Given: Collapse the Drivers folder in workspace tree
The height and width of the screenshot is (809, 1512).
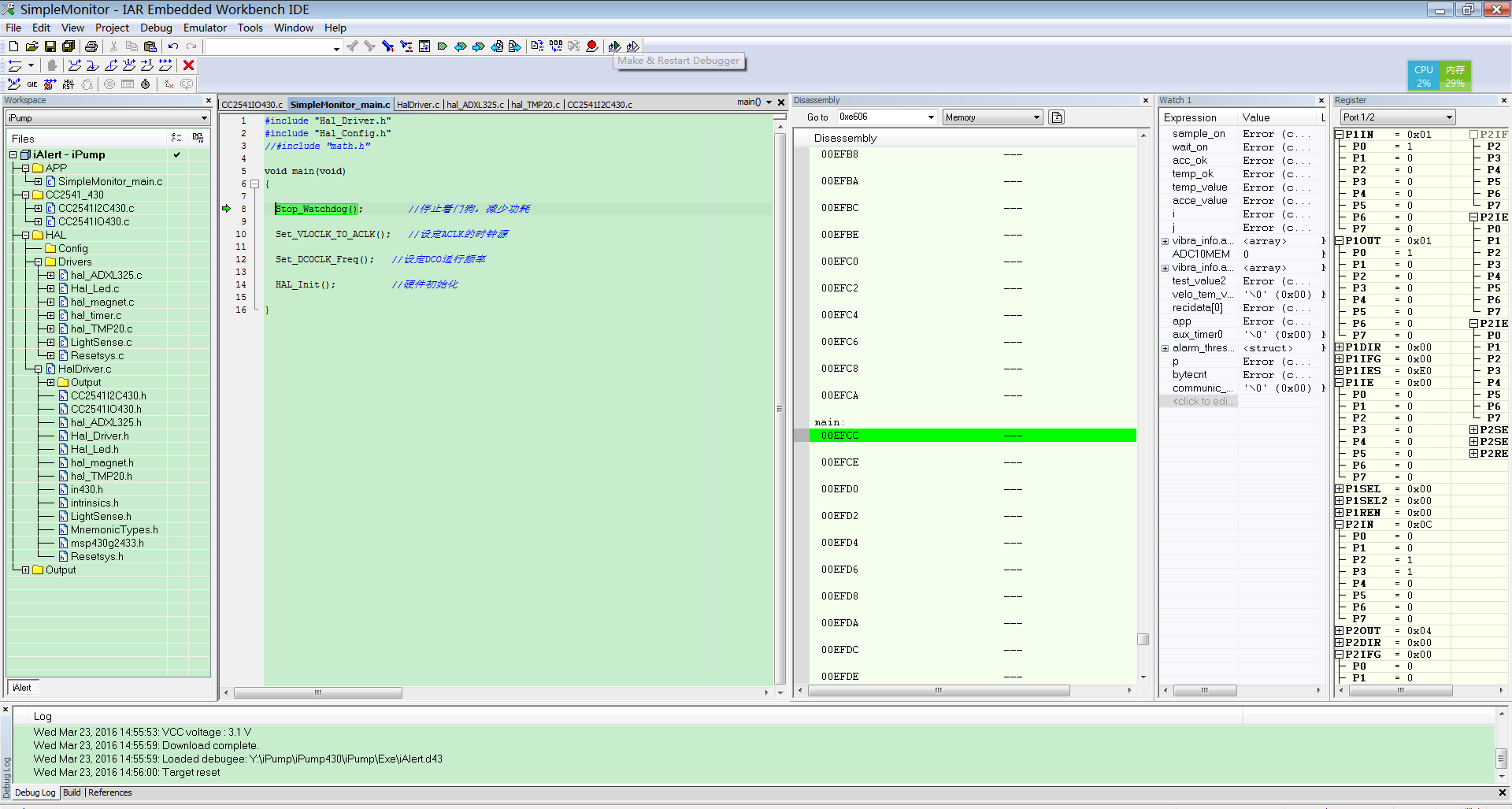Looking at the screenshot, I should tap(38, 262).
